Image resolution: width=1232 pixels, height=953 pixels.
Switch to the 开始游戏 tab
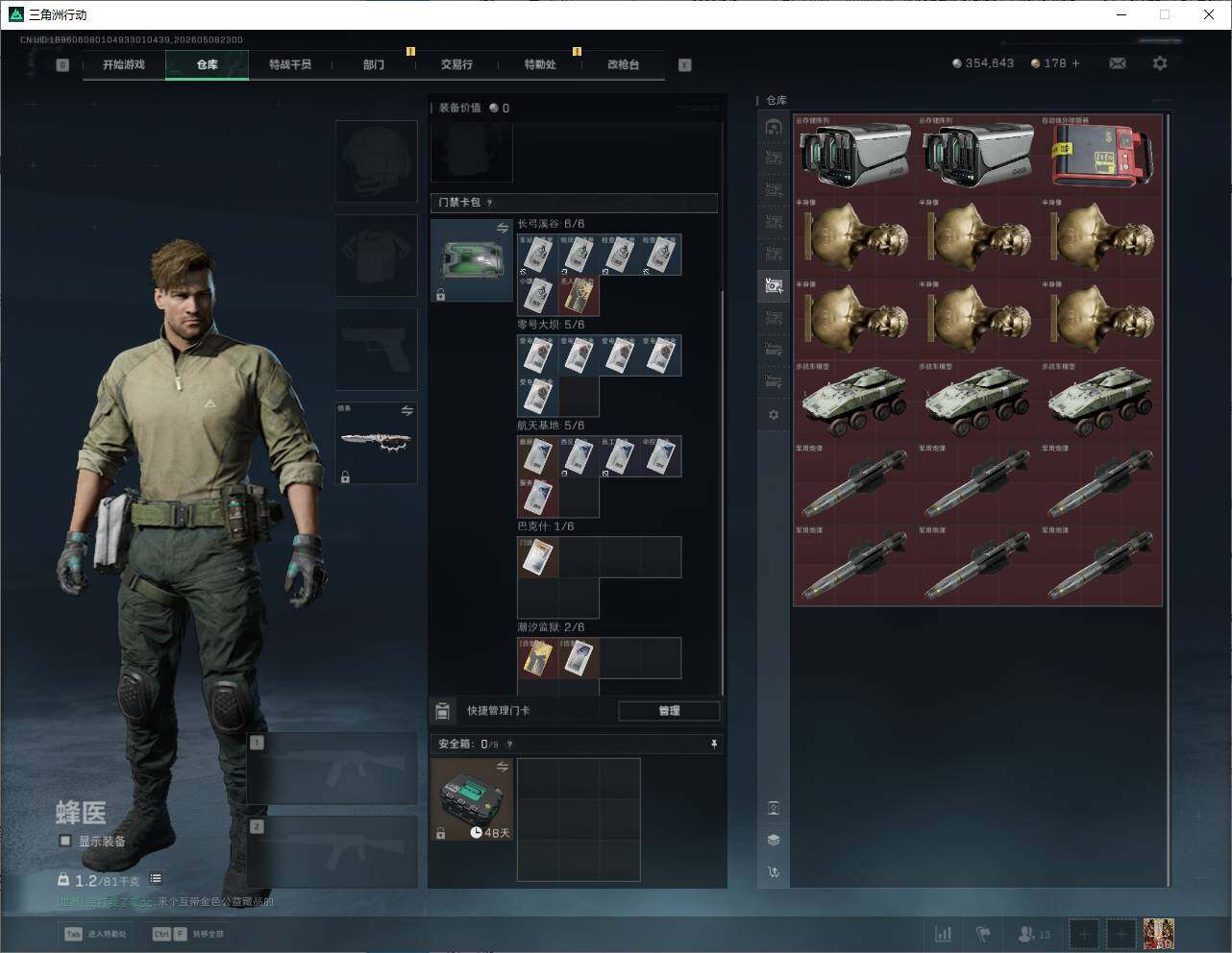[x=124, y=64]
